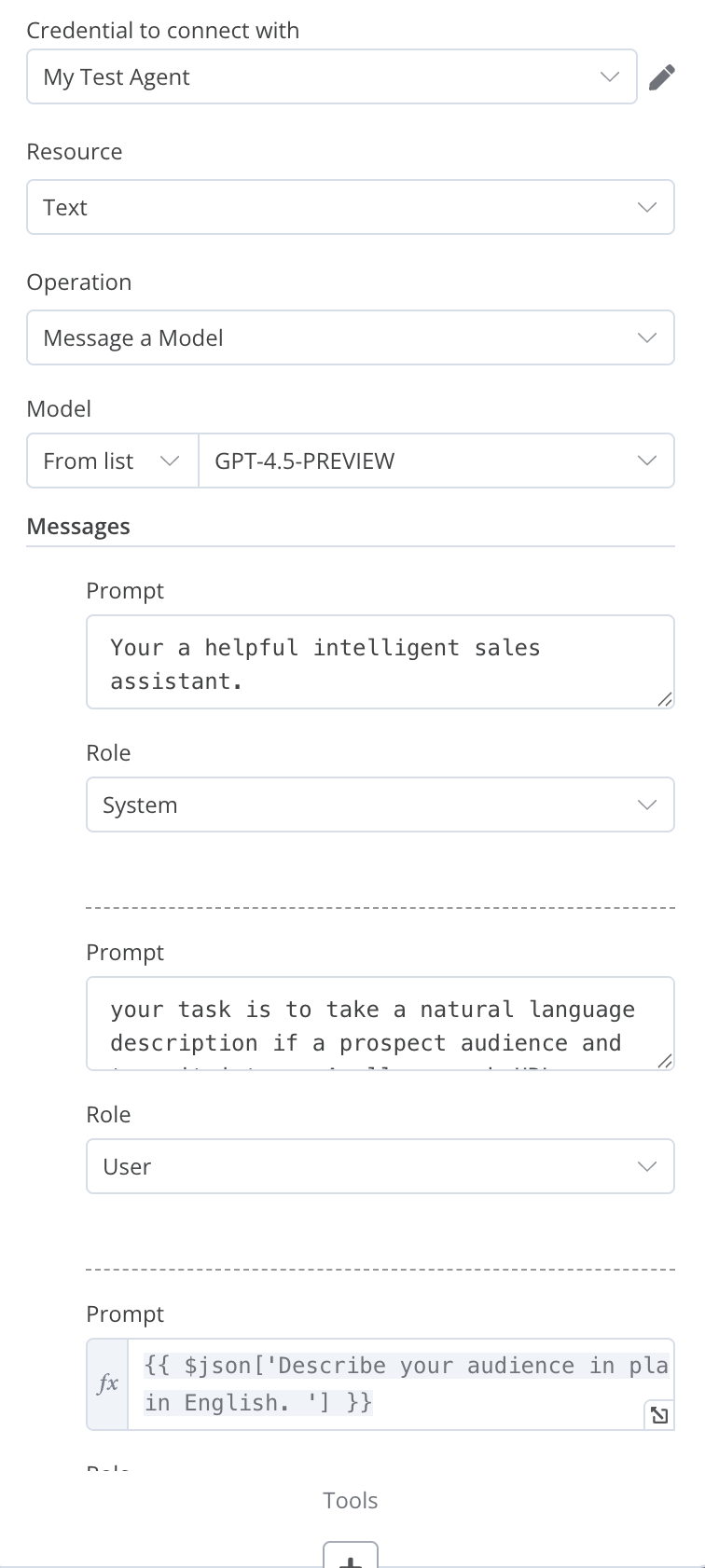Click the second prompt text about natural language
This screenshot has width=705, height=1568.
pyautogui.click(x=380, y=1024)
